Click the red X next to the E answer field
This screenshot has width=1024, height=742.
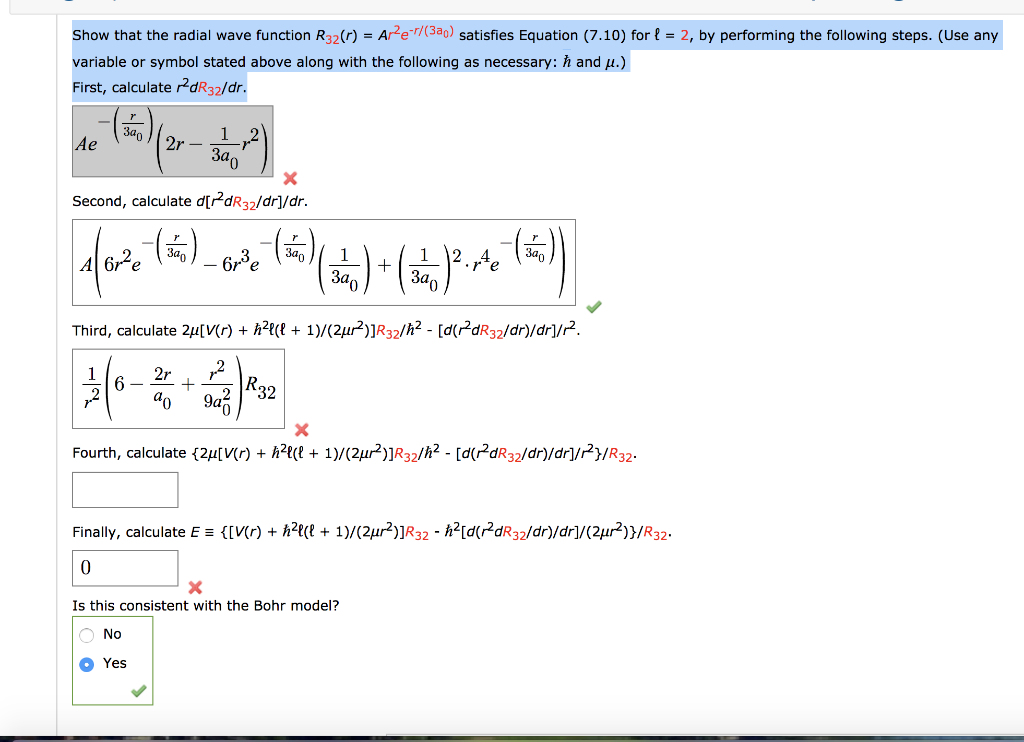pyautogui.click(x=195, y=588)
